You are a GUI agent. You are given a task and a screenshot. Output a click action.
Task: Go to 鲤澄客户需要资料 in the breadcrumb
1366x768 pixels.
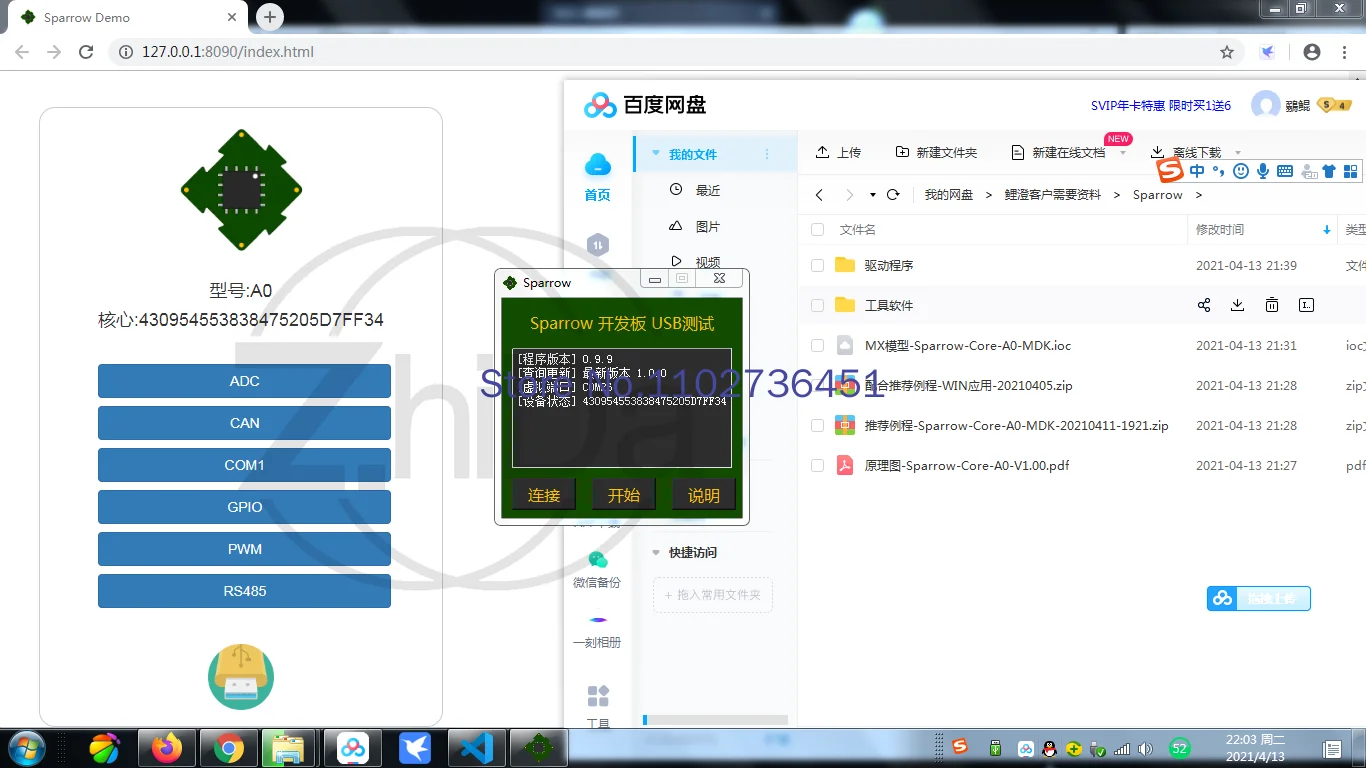(1053, 195)
